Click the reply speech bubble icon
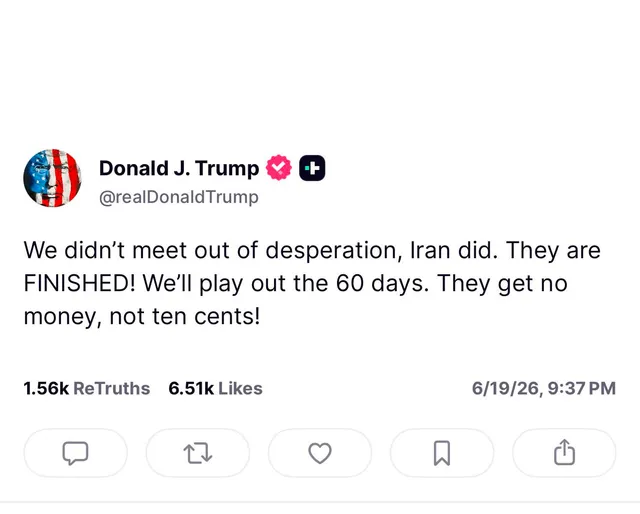Image resolution: width=640 pixels, height=514 pixels. click(x=76, y=453)
